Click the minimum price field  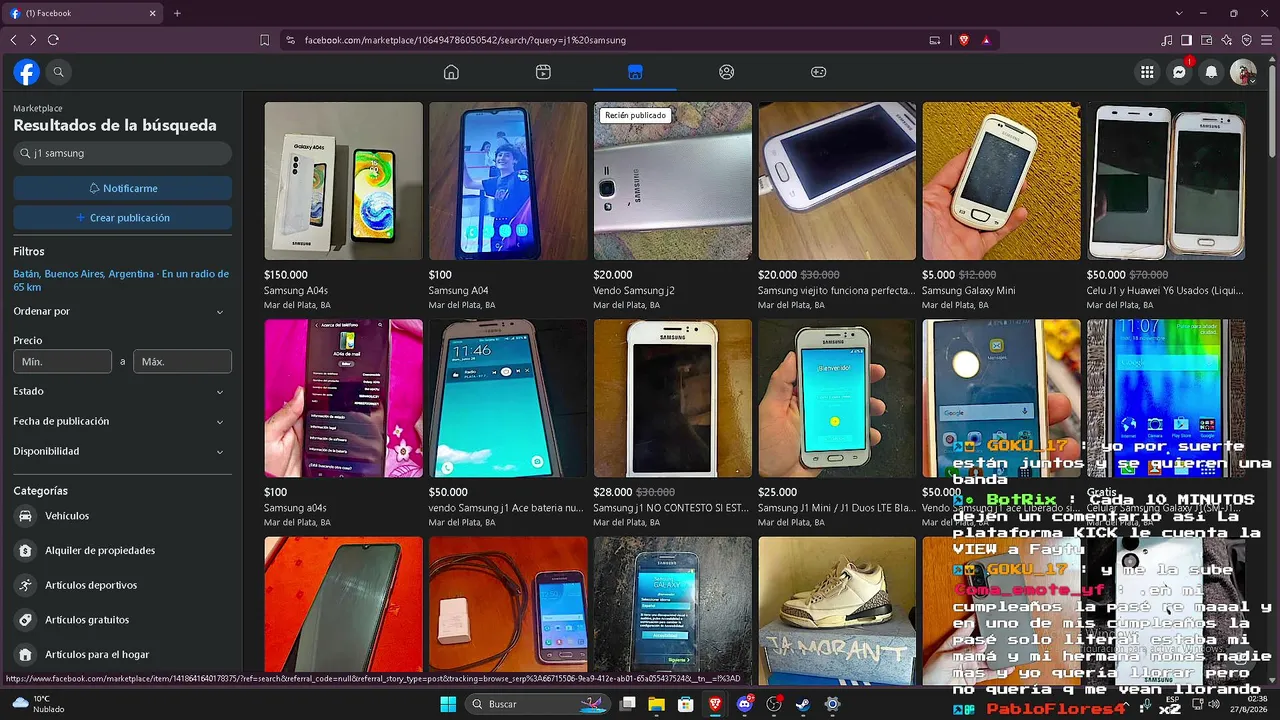coord(62,361)
